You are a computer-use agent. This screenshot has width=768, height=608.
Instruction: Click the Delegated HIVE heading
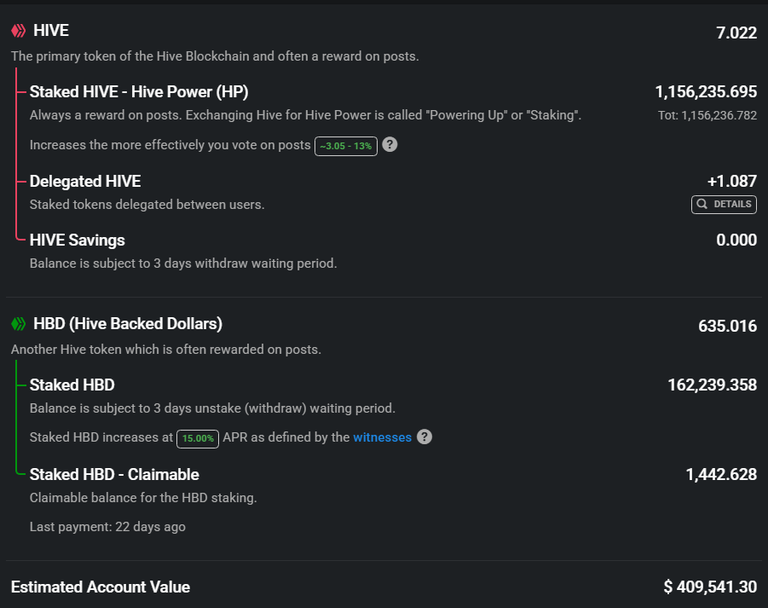coord(85,181)
